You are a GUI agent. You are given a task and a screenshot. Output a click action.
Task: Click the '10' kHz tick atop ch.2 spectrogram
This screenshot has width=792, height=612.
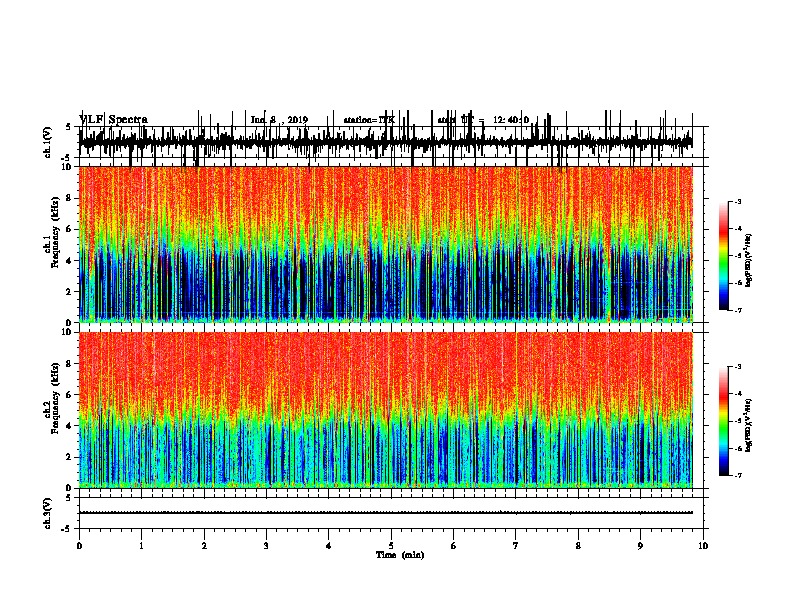[67, 332]
